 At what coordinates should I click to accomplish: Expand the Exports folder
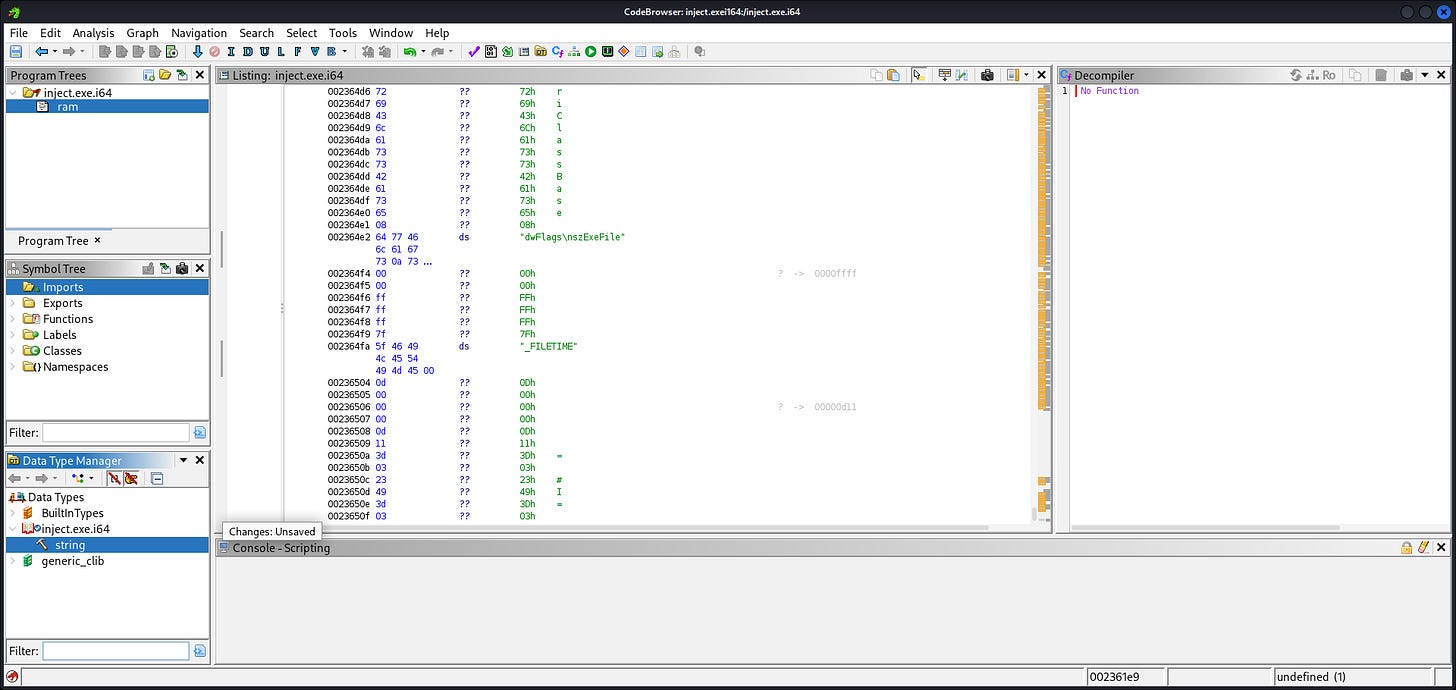[13, 303]
